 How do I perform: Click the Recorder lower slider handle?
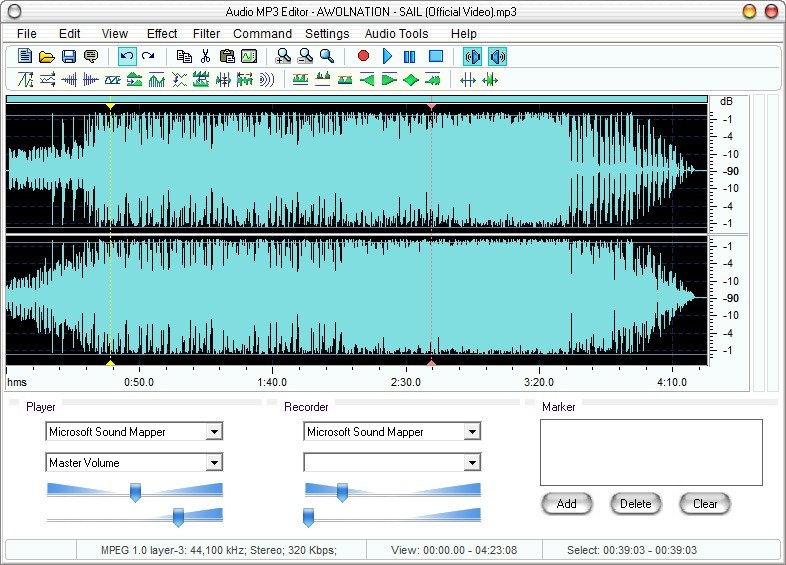click(309, 517)
